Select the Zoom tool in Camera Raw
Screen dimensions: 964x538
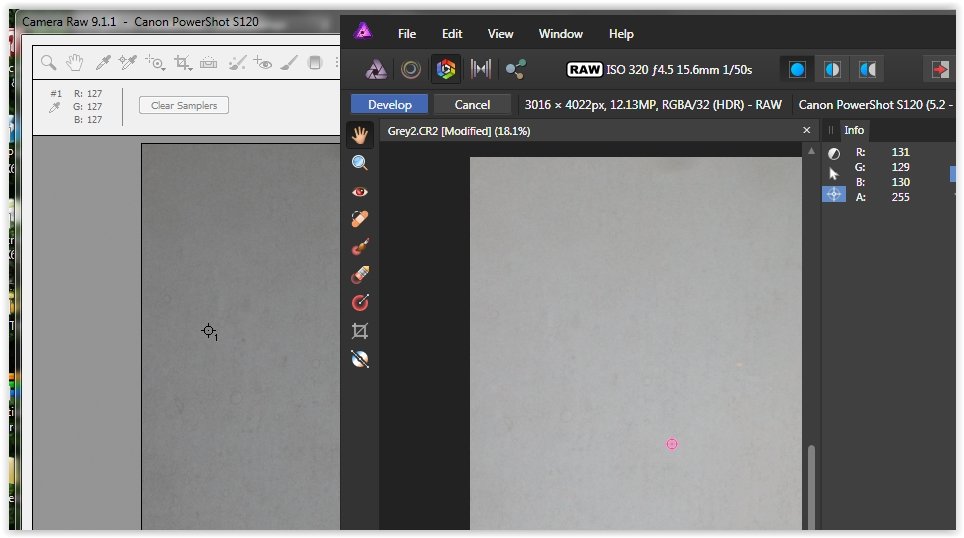pos(49,62)
